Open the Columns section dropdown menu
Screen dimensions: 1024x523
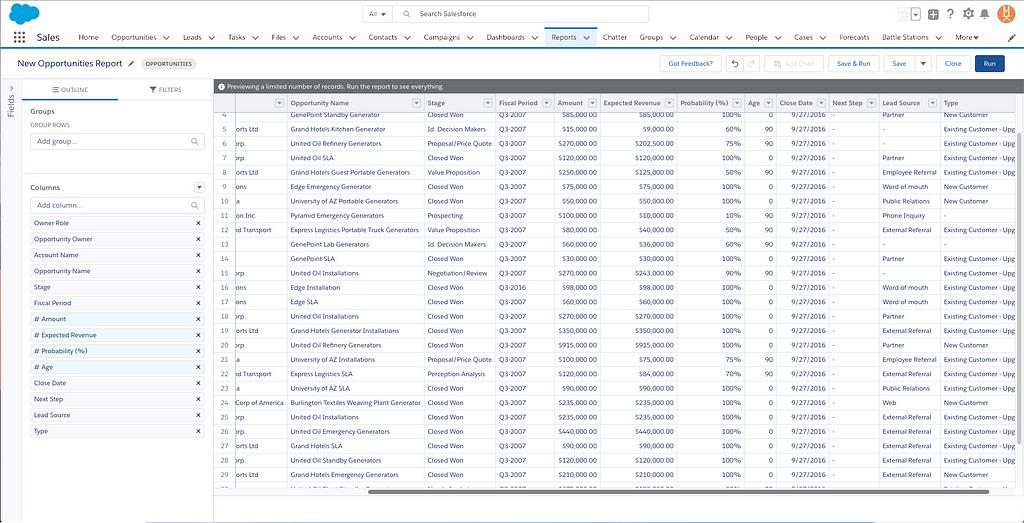coord(199,187)
